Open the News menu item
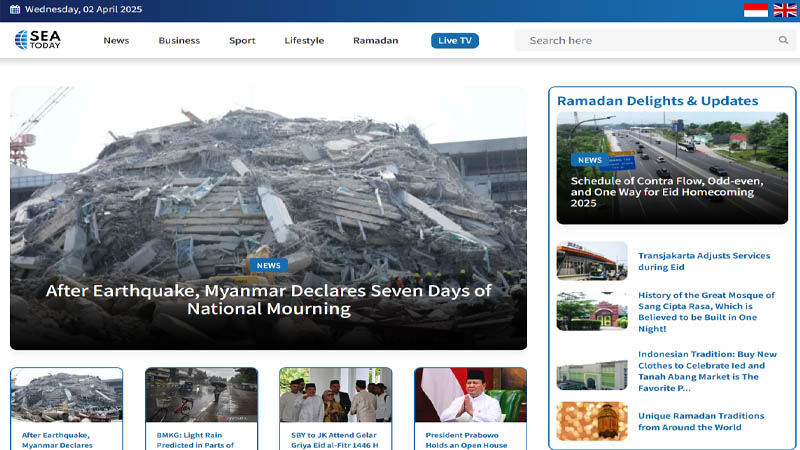800x450 pixels. pyautogui.click(x=116, y=40)
